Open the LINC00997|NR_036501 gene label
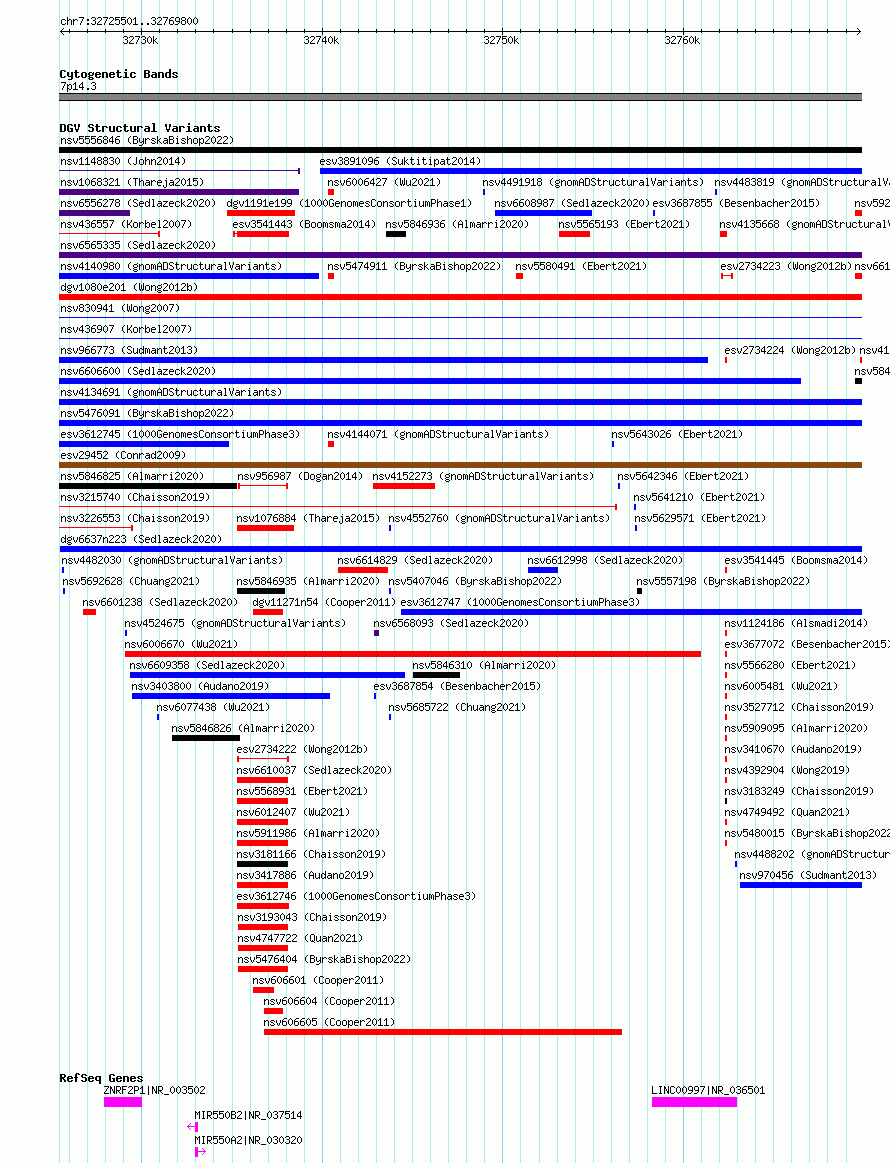The height and width of the screenshot is (1163, 890). click(708, 1090)
